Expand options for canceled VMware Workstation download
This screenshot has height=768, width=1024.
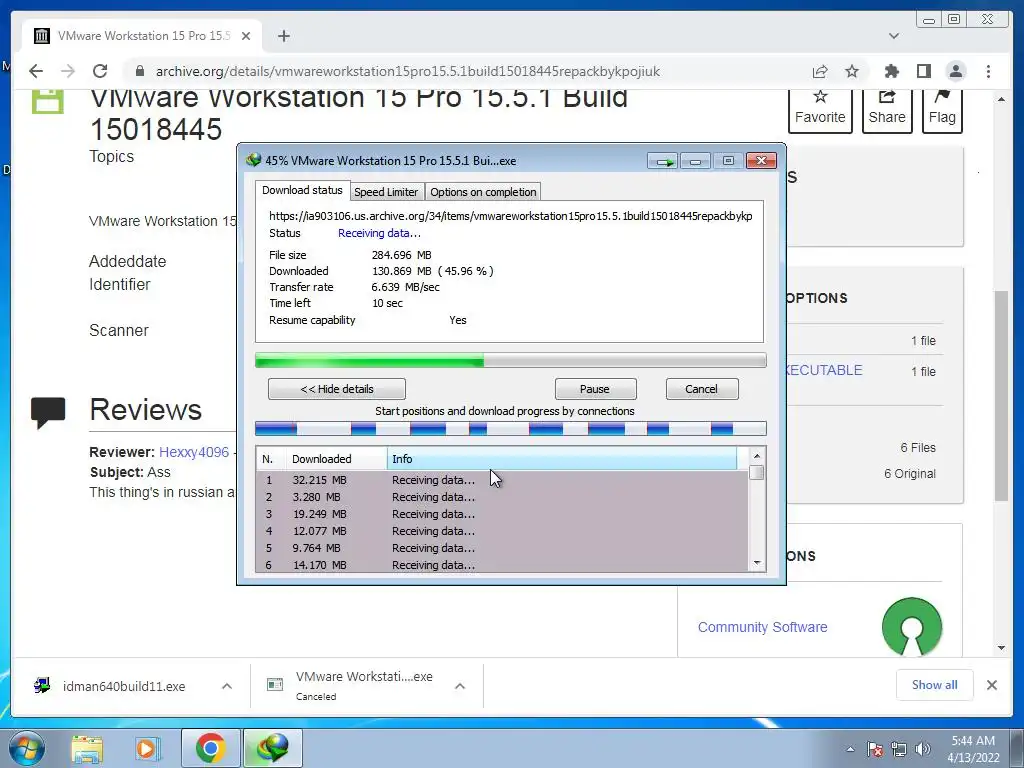460,686
